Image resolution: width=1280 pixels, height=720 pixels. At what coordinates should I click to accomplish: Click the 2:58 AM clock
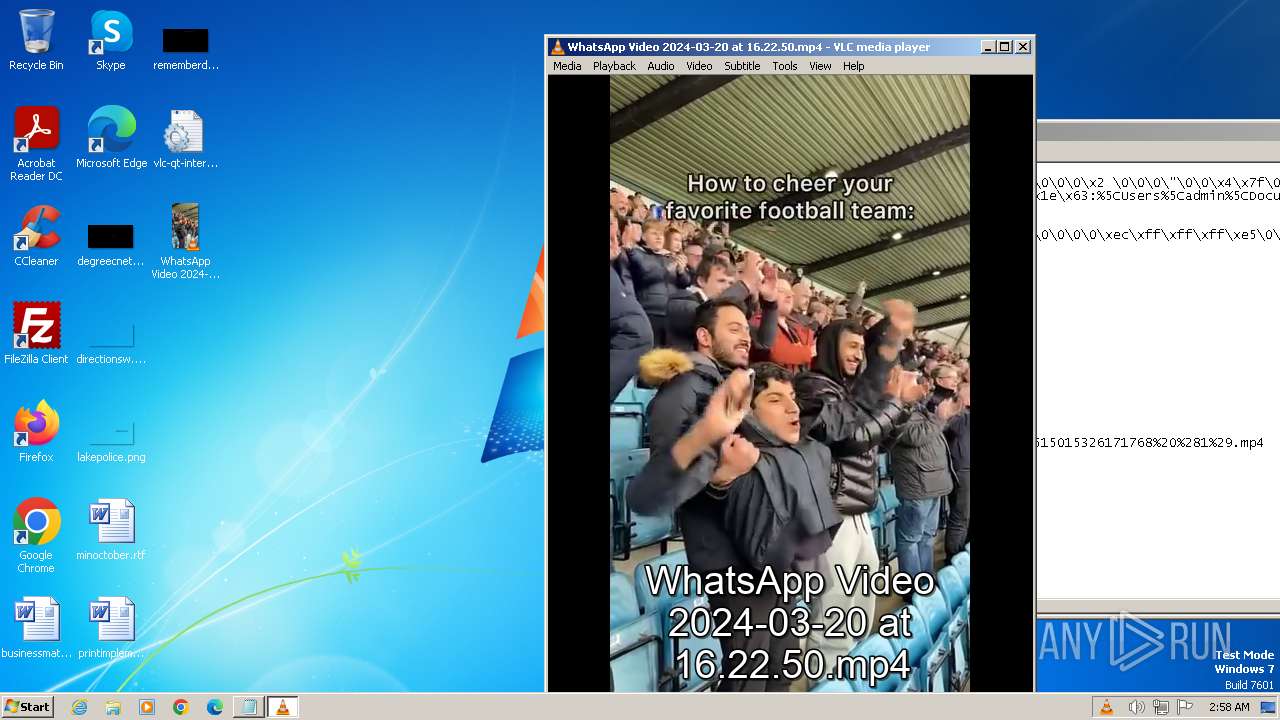[1229, 707]
